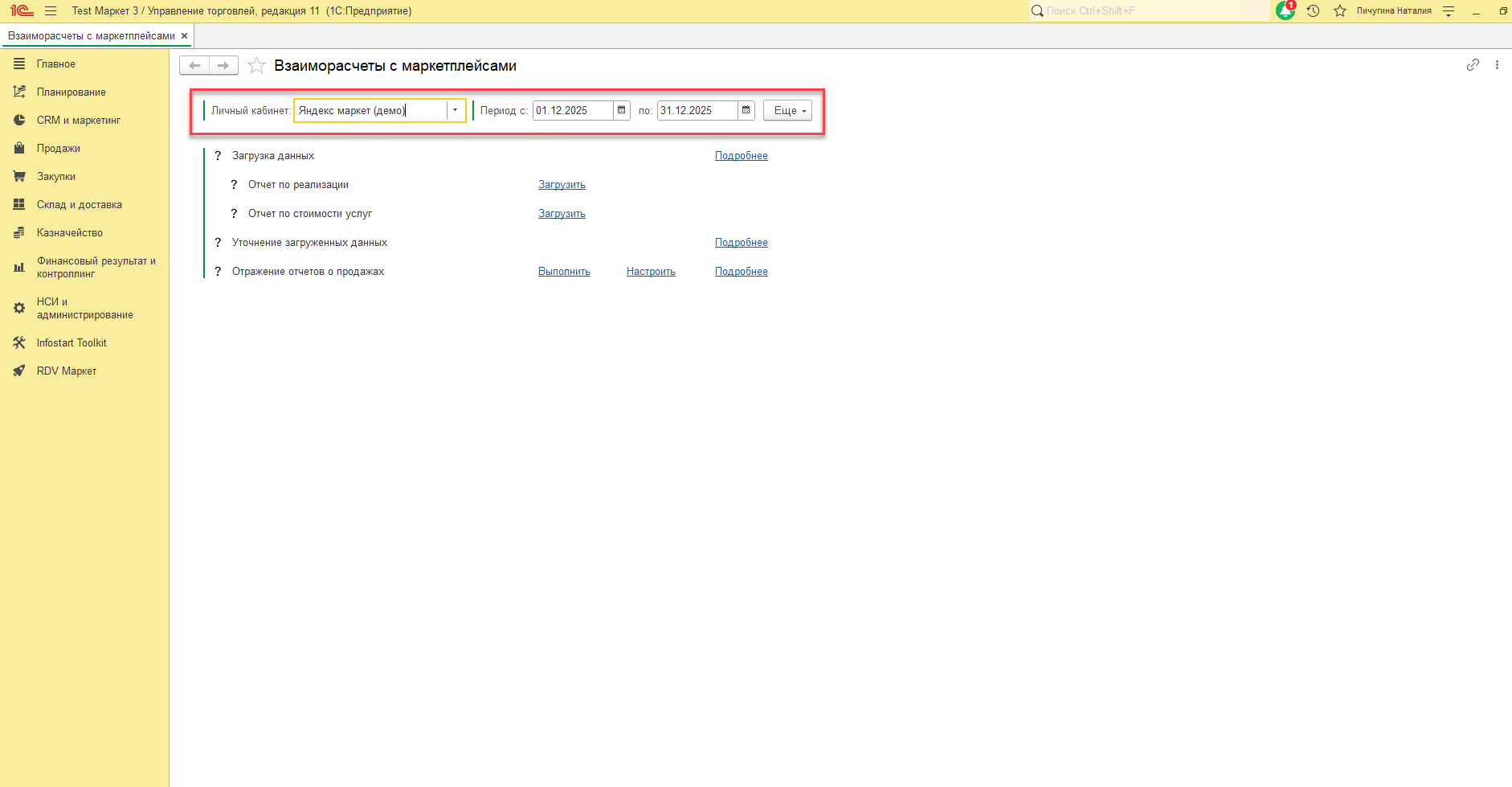This screenshot has width=1512, height=787.
Task: Show help for Отчет по стоимости услуг
Action: tap(234, 214)
